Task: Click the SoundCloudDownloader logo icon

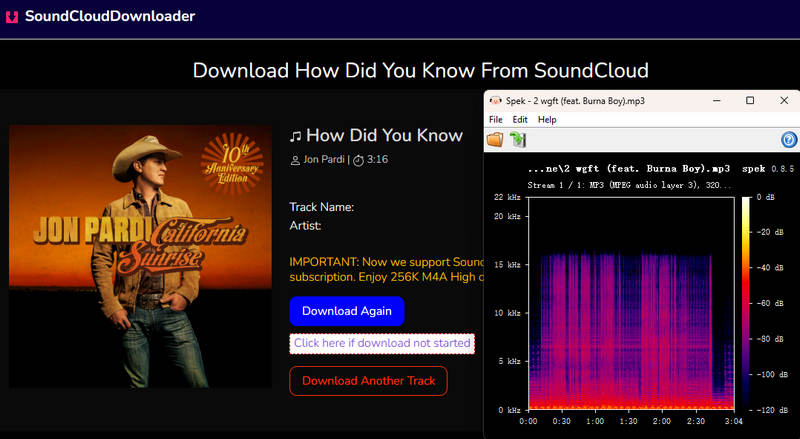Action: [x=12, y=17]
